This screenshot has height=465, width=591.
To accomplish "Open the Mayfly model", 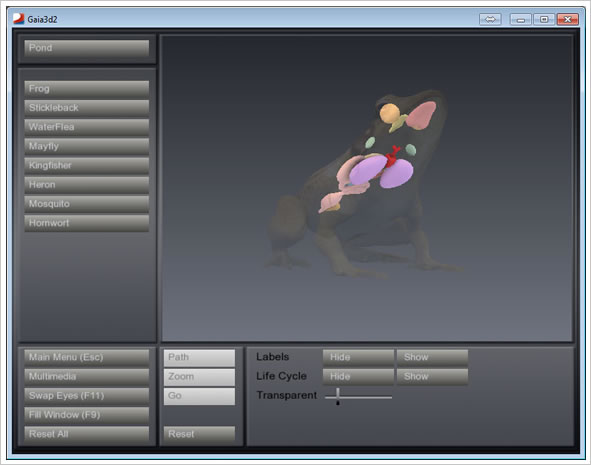I will (x=87, y=147).
